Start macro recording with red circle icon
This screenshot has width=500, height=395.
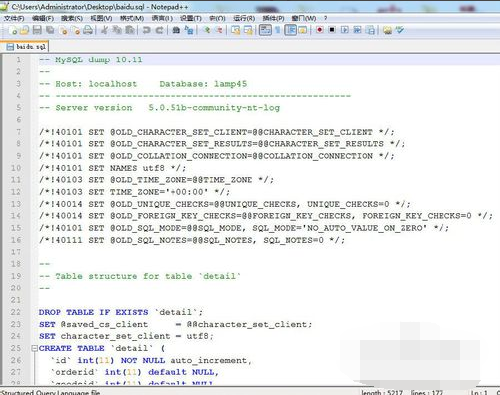coord(319,30)
